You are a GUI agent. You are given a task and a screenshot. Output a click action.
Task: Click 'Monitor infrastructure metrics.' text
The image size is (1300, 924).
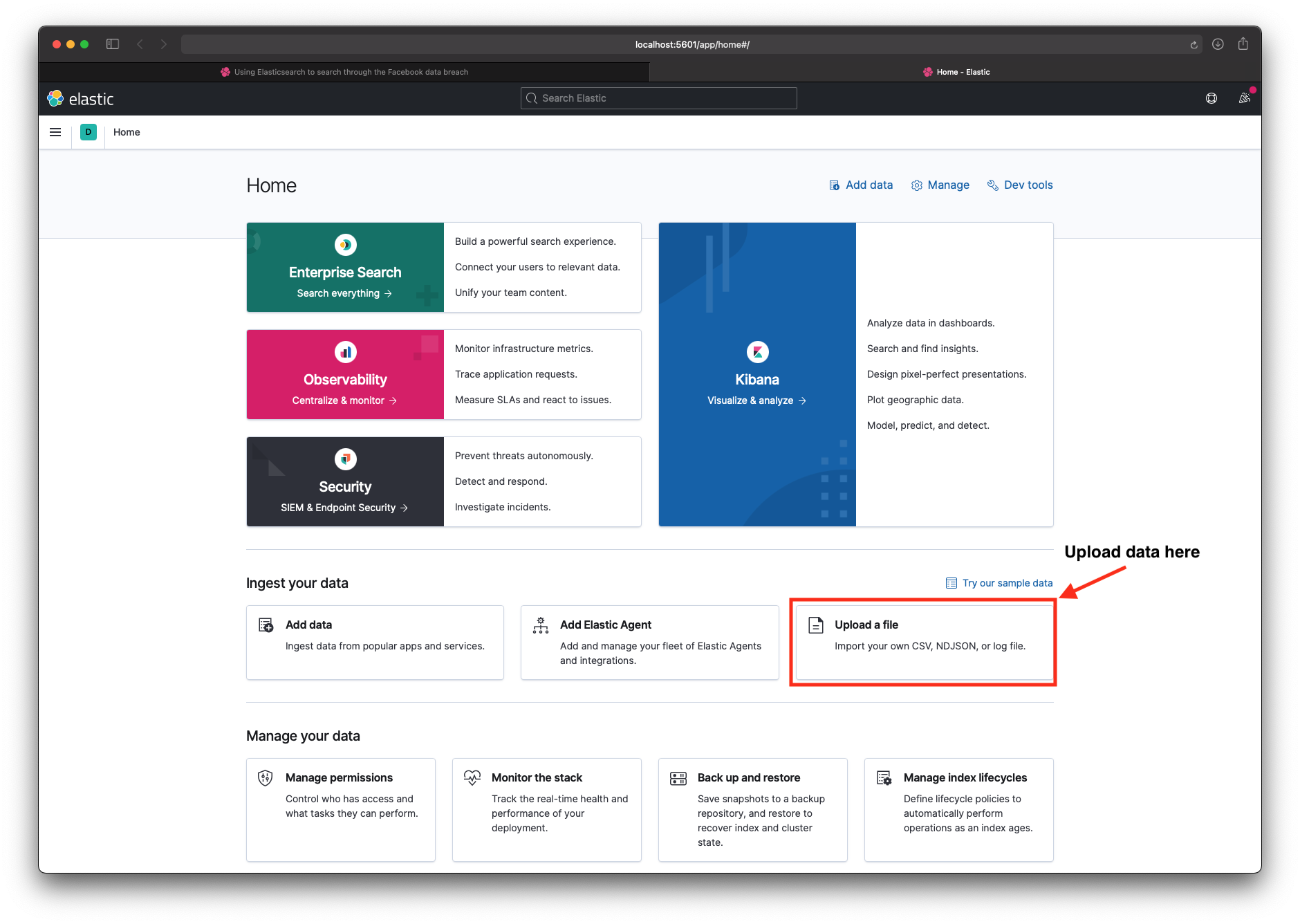coord(524,349)
